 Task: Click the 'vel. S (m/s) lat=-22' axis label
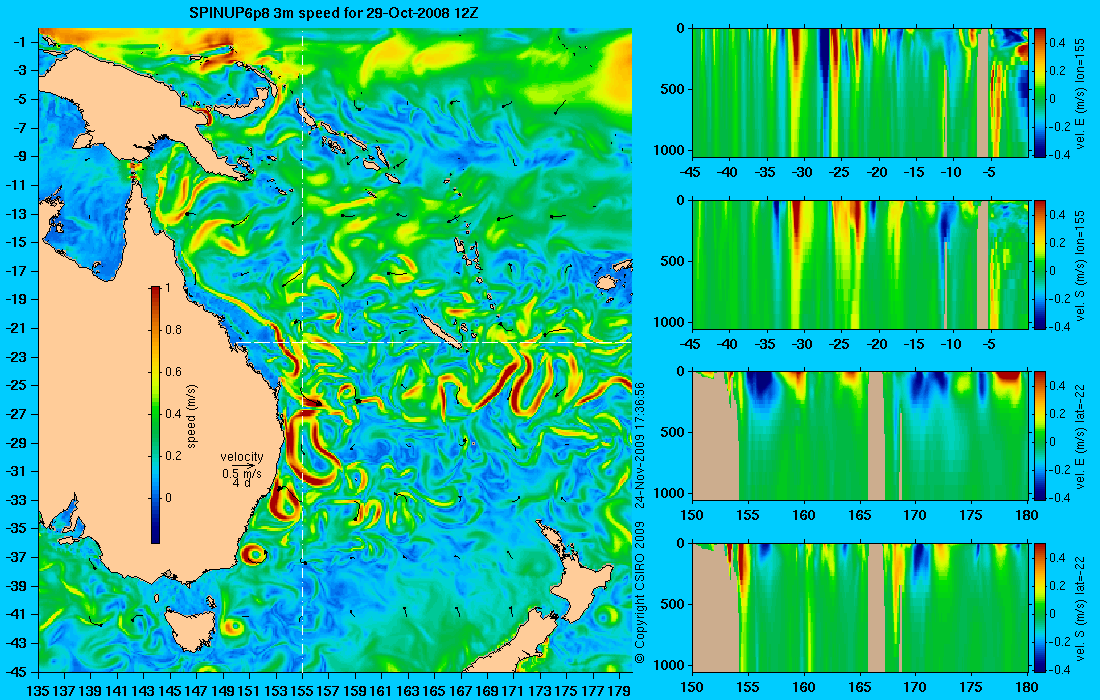tap(1081, 608)
